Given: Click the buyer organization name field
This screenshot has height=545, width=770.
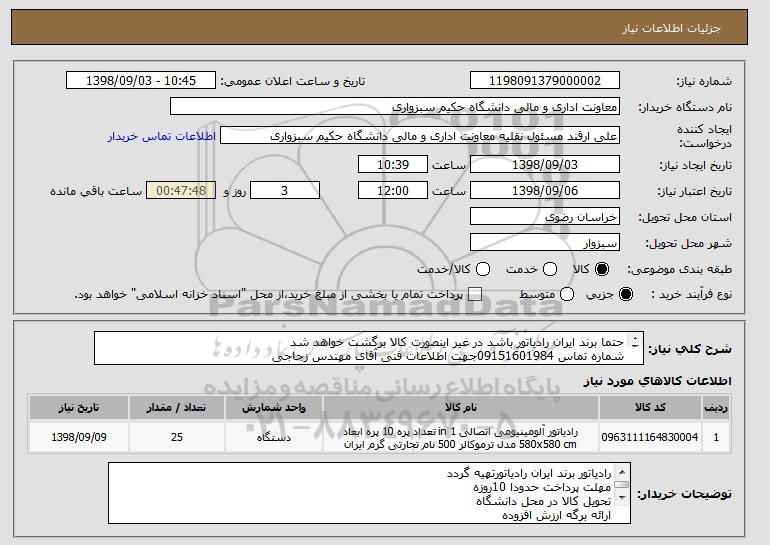Looking at the screenshot, I should click(x=395, y=107).
